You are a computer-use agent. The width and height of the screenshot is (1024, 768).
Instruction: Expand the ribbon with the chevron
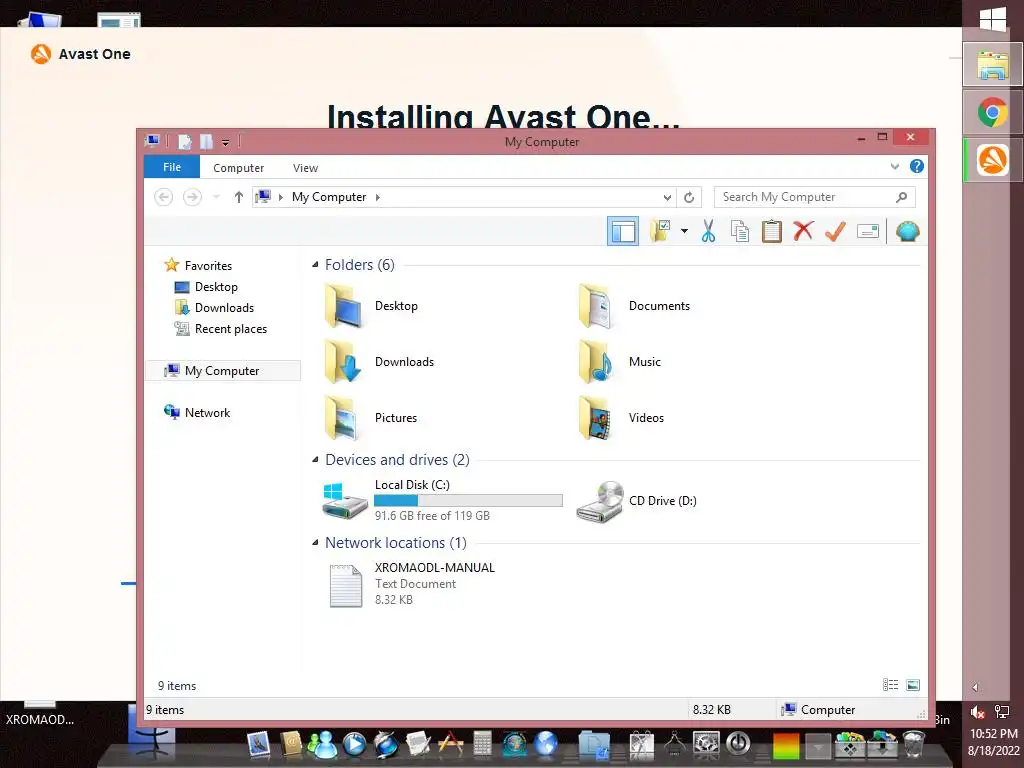[x=895, y=167]
